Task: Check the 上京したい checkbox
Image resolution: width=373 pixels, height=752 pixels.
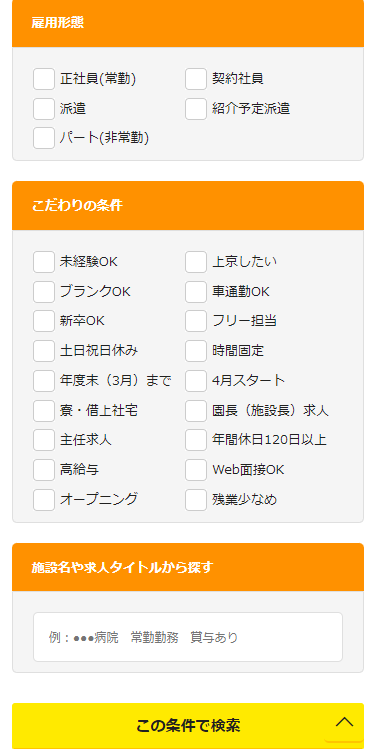Action: (196, 262)
